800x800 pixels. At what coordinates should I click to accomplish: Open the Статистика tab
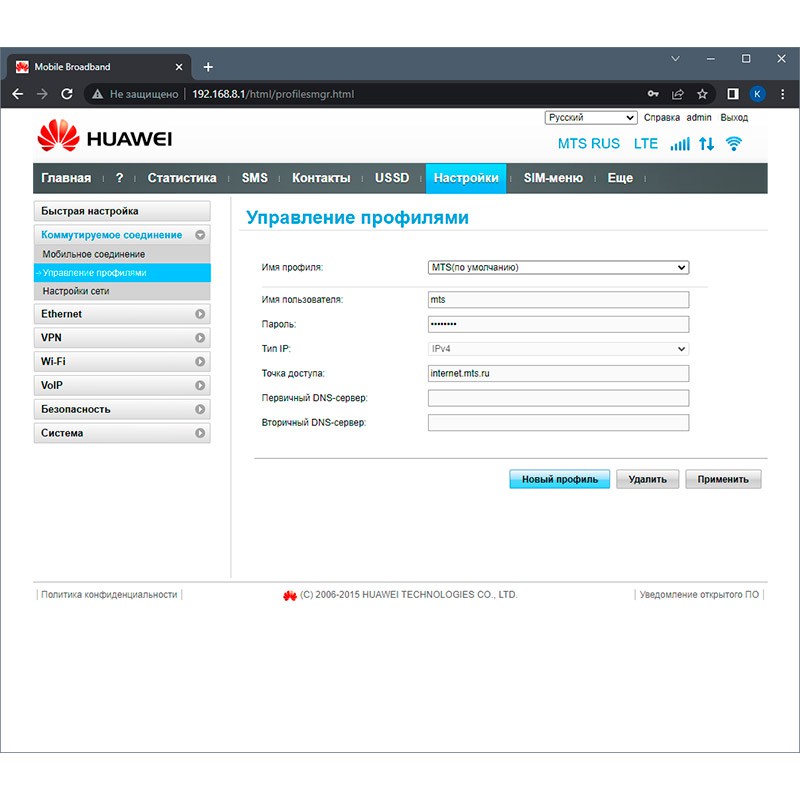[182, 178]
